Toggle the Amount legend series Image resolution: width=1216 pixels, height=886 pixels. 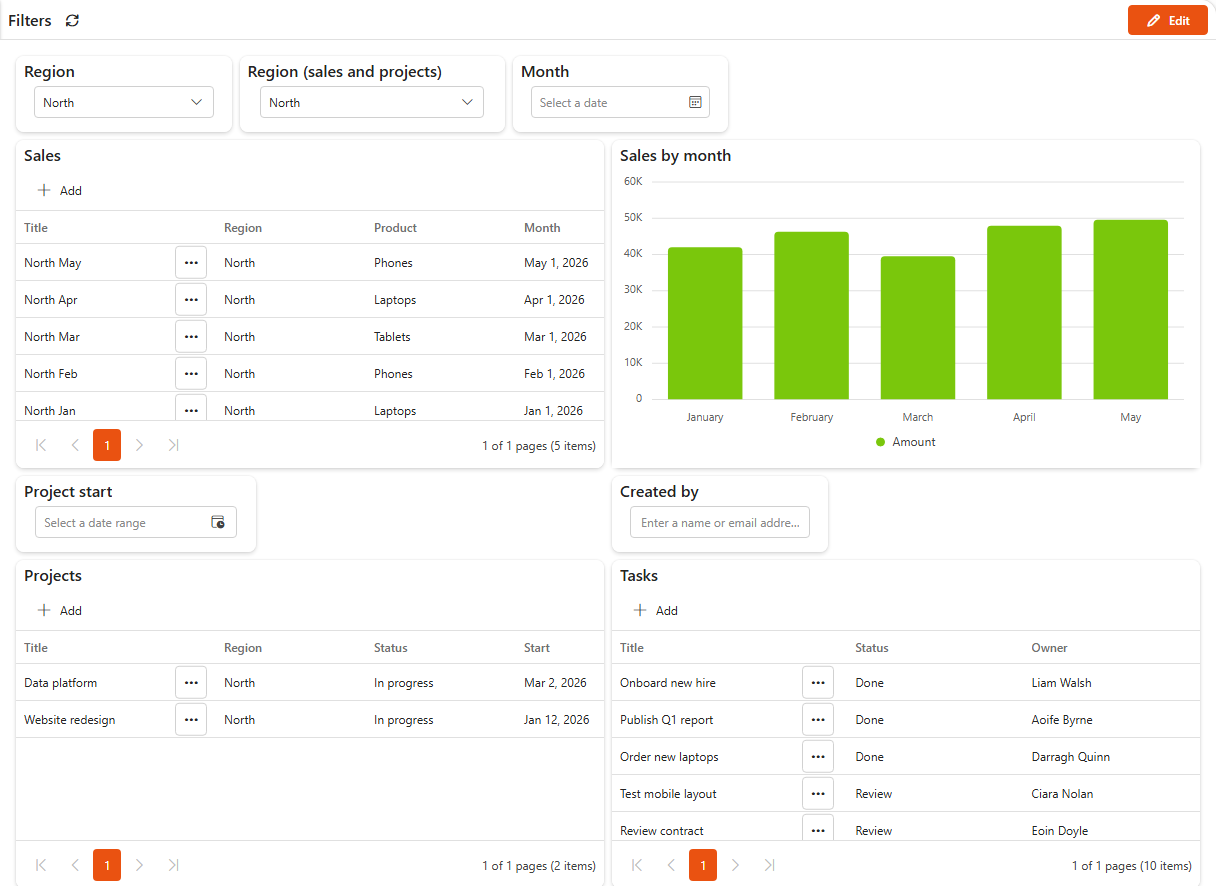pos(906,442)
